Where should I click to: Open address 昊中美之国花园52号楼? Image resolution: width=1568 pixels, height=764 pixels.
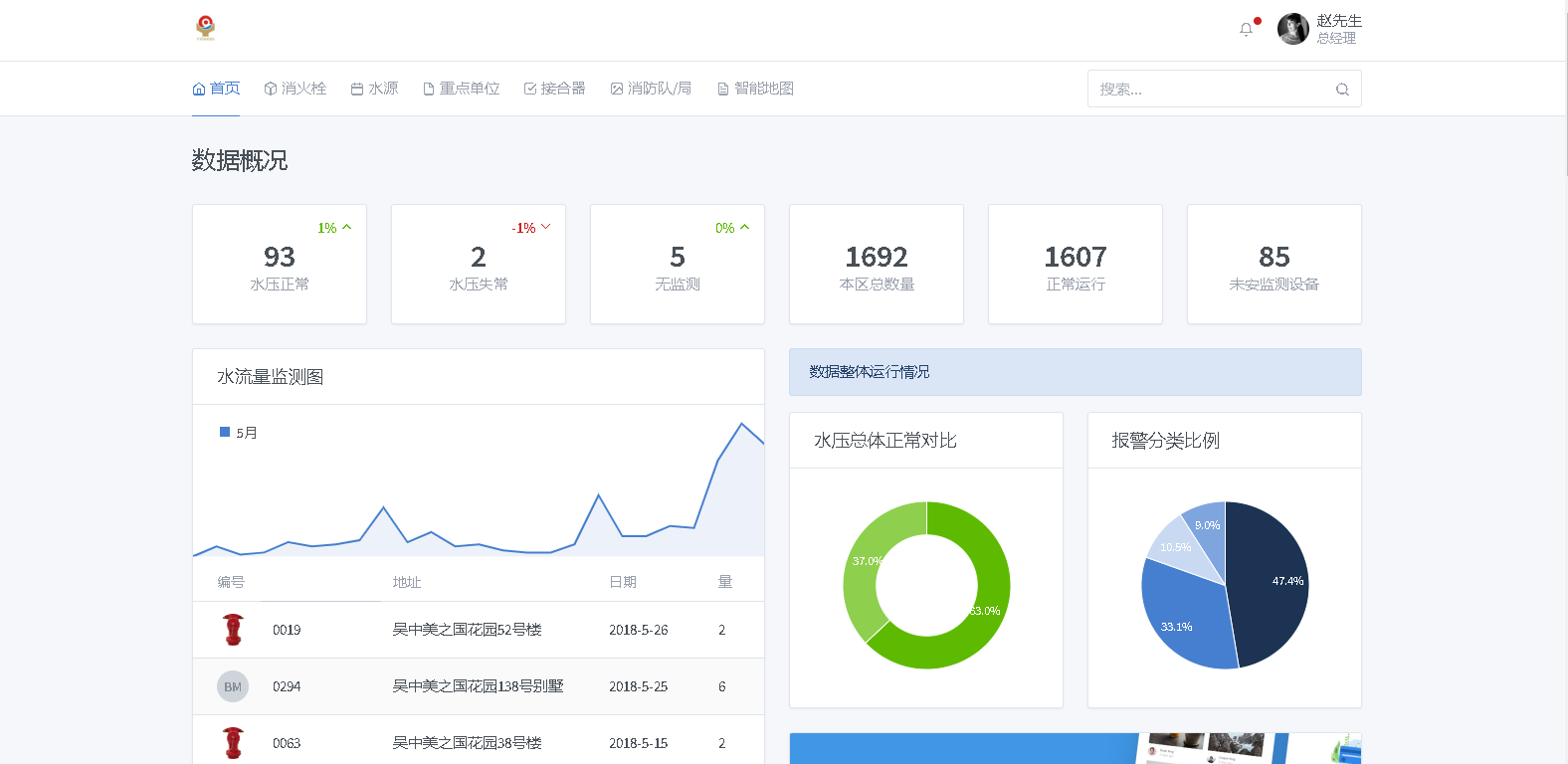(x=467, y=630)
